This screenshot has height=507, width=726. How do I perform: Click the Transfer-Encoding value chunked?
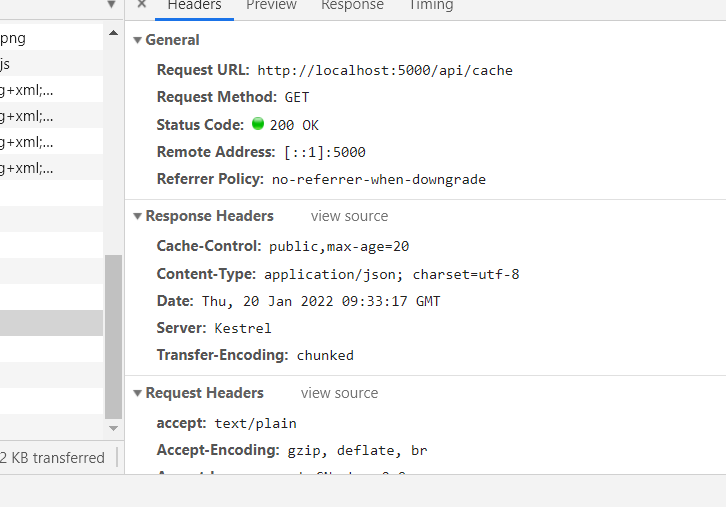coord(325,355)
